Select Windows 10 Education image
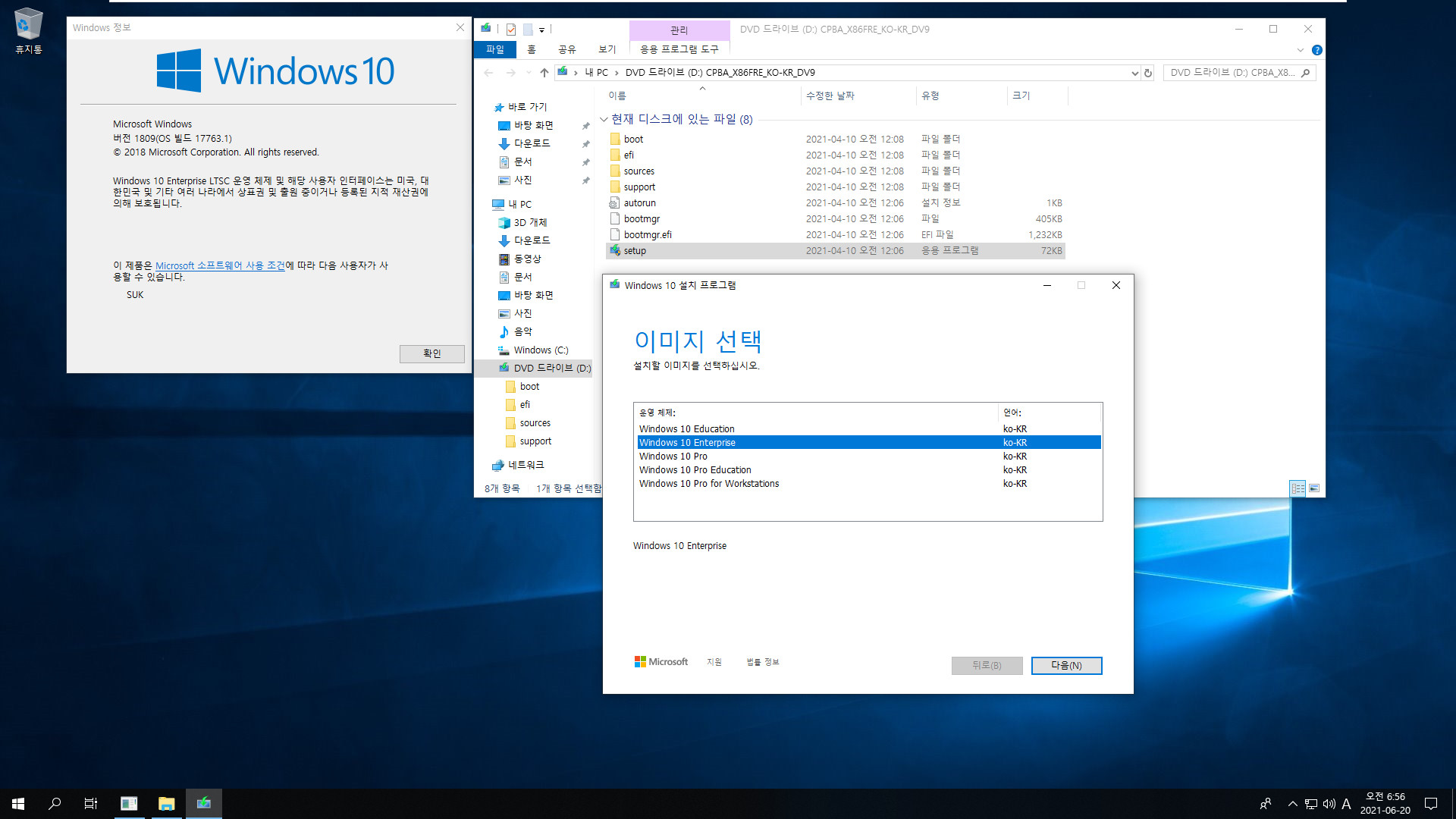The image size is (1456, 819). (x=869, y=428)
